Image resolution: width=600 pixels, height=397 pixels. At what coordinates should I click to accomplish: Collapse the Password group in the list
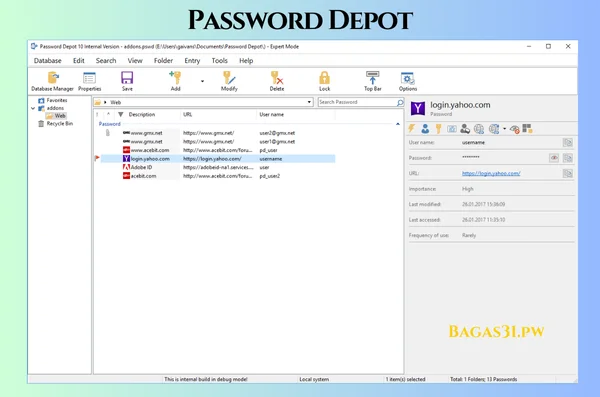click(x=398, y=124)
